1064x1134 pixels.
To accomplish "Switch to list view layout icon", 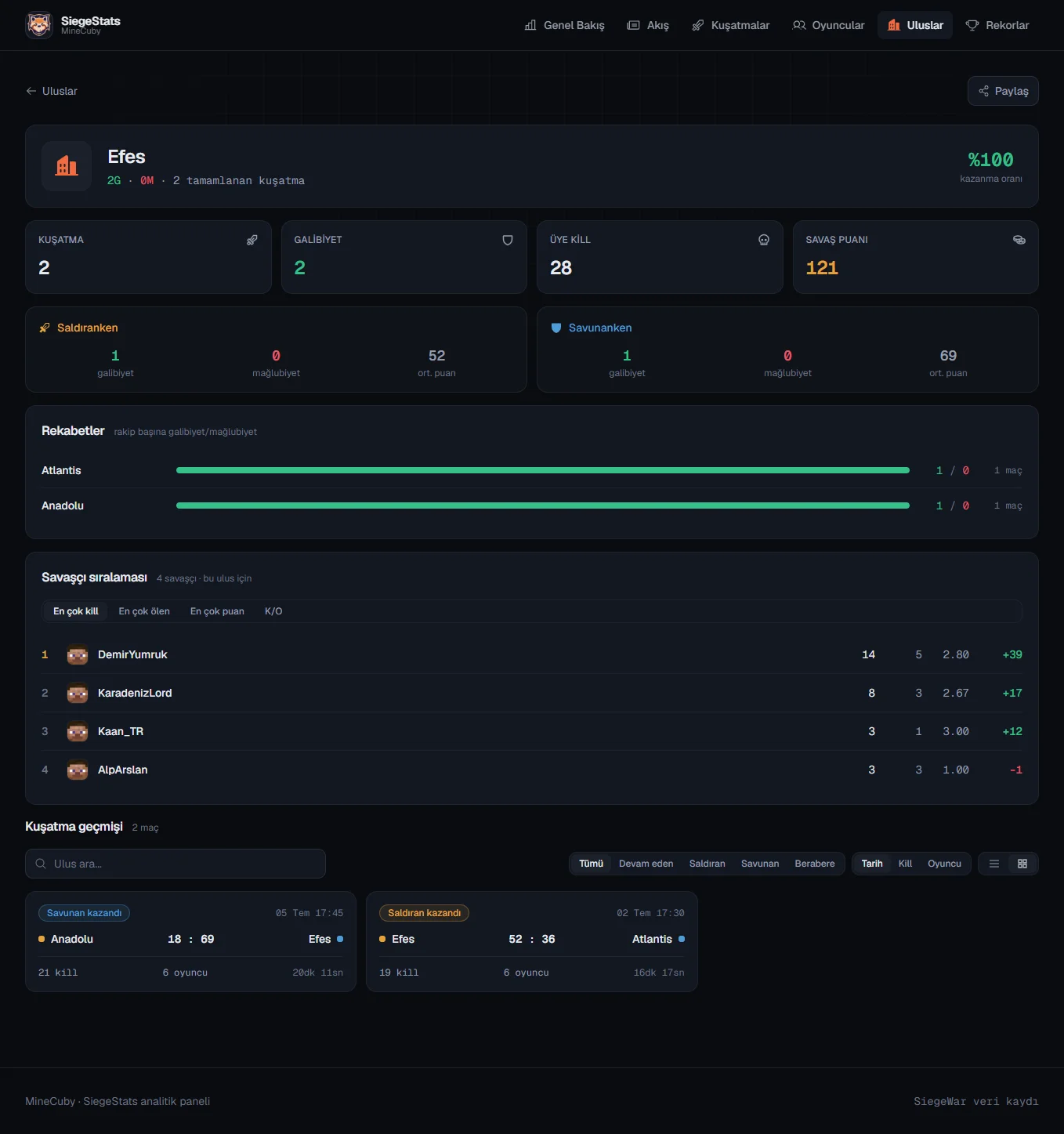I will tap(994, 864).
